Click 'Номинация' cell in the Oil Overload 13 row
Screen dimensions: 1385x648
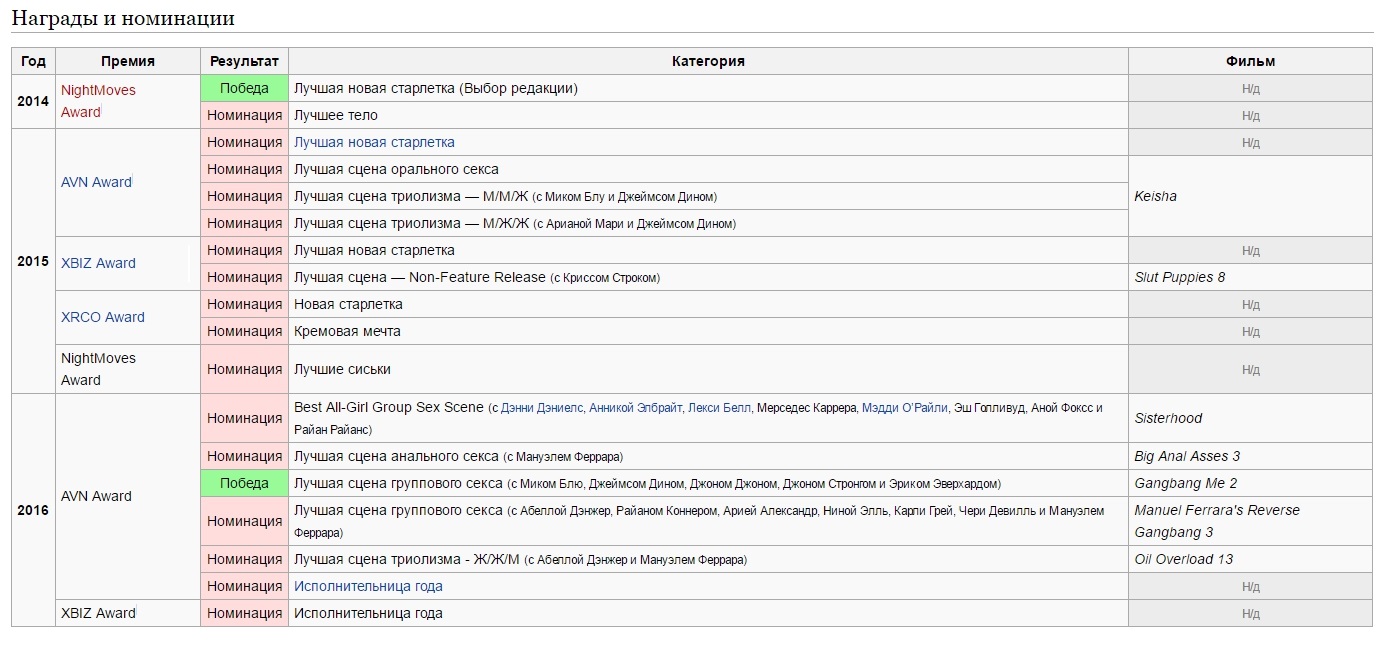tap(244, 559)
